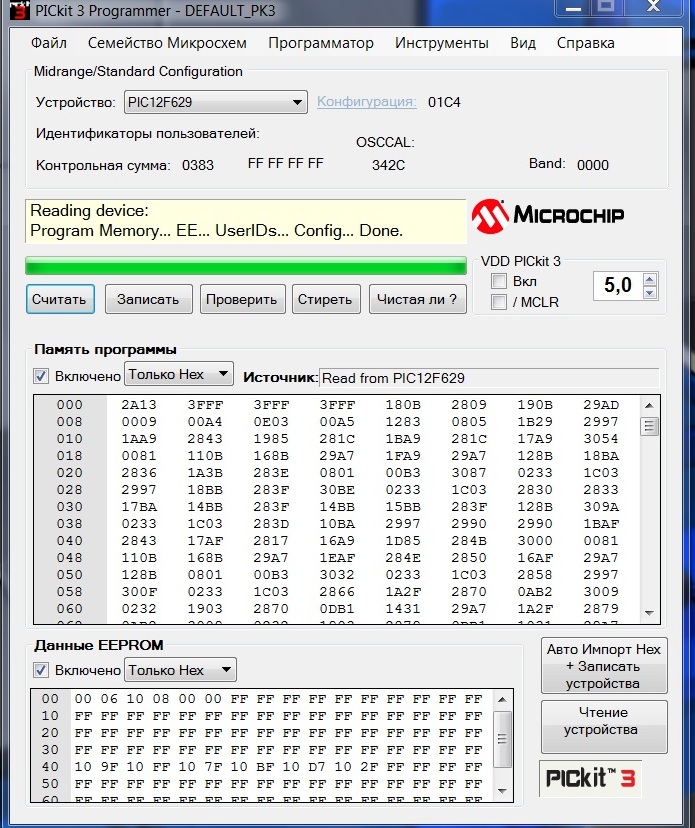Screen dimensions: 695x828
Task: Toggle Данные EEPROM Включено checkbox
Action: [x=41, y=670]
